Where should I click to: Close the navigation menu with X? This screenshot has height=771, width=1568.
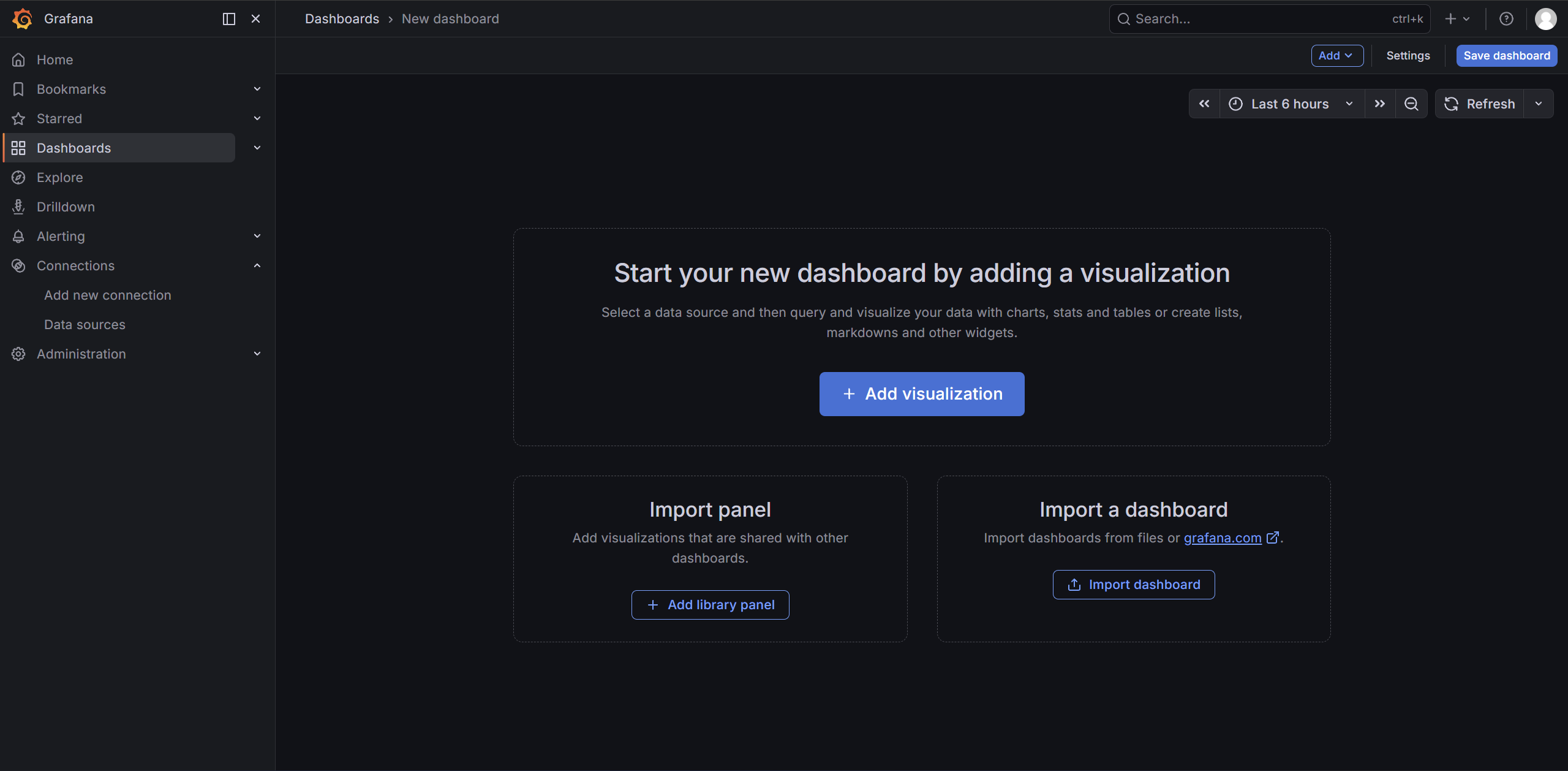point(256,19)
